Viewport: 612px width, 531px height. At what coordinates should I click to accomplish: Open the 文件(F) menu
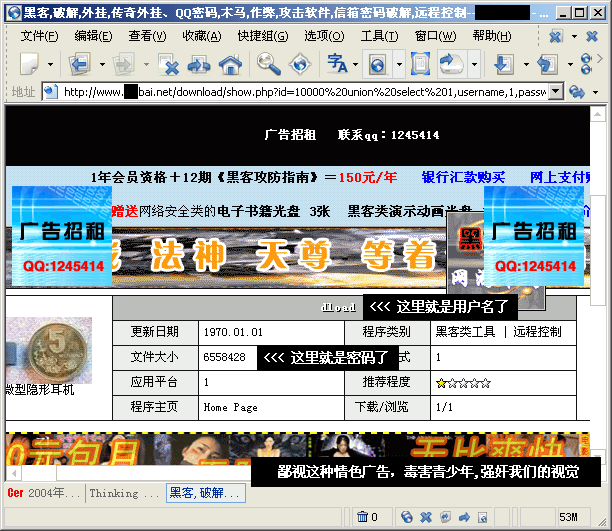click(39, 36)
